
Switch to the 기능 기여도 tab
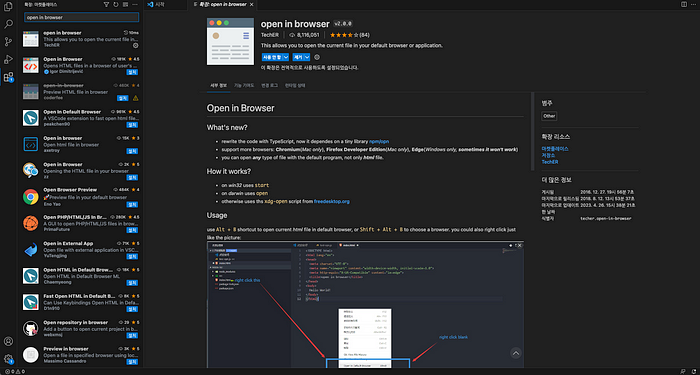click(244, 85)
